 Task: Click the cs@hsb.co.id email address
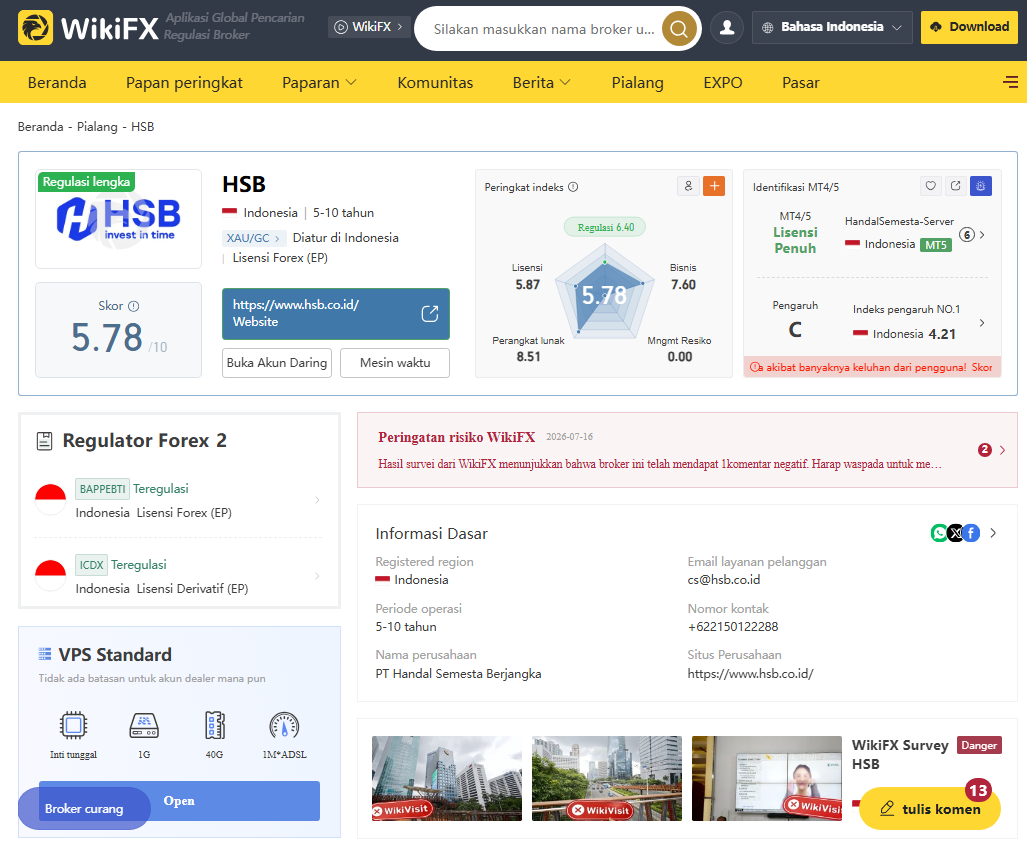pyautogui.click(x=724, y=580)
